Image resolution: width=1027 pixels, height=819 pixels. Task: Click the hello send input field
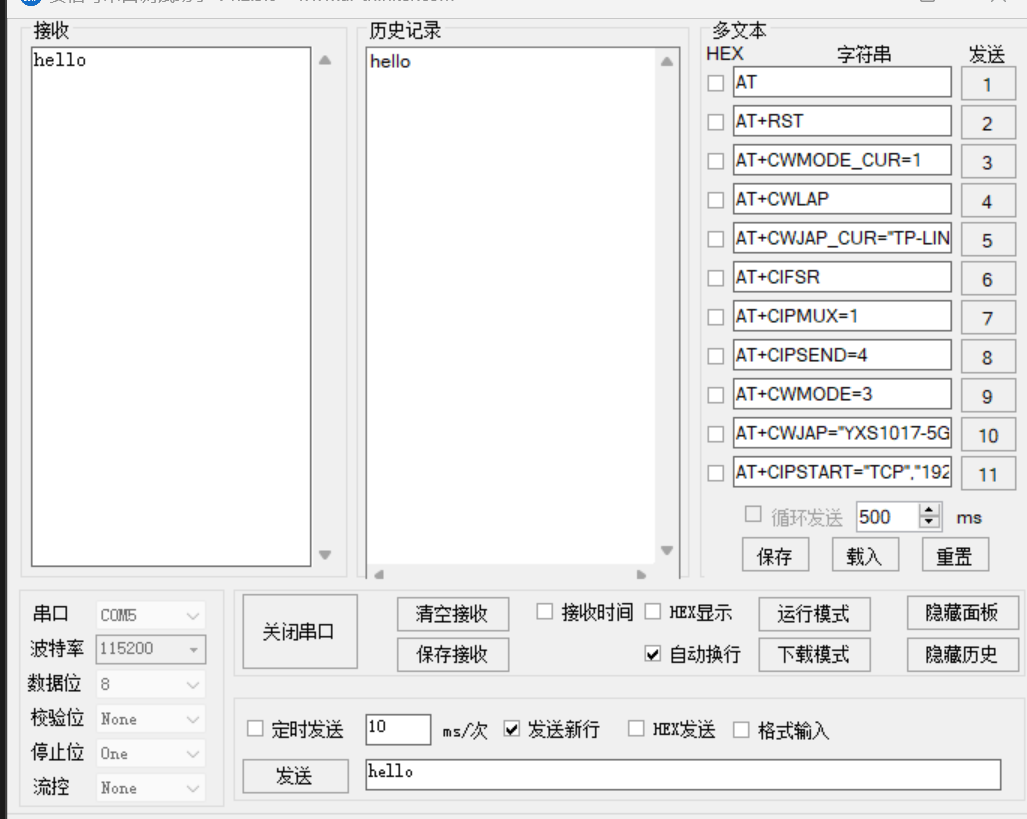tap(683, 774)
